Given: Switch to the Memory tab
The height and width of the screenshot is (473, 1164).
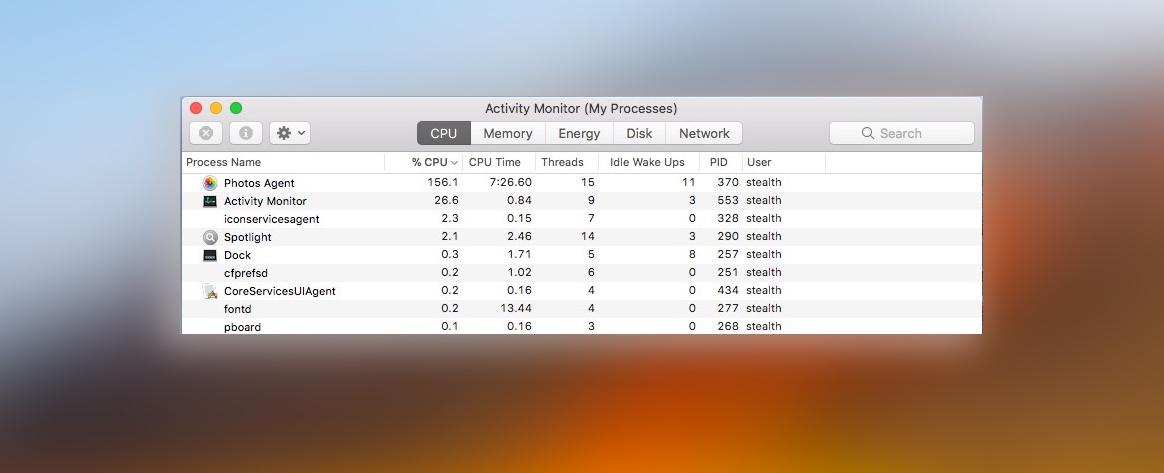Looking at the screenshot, I should [x=507, y=133].
